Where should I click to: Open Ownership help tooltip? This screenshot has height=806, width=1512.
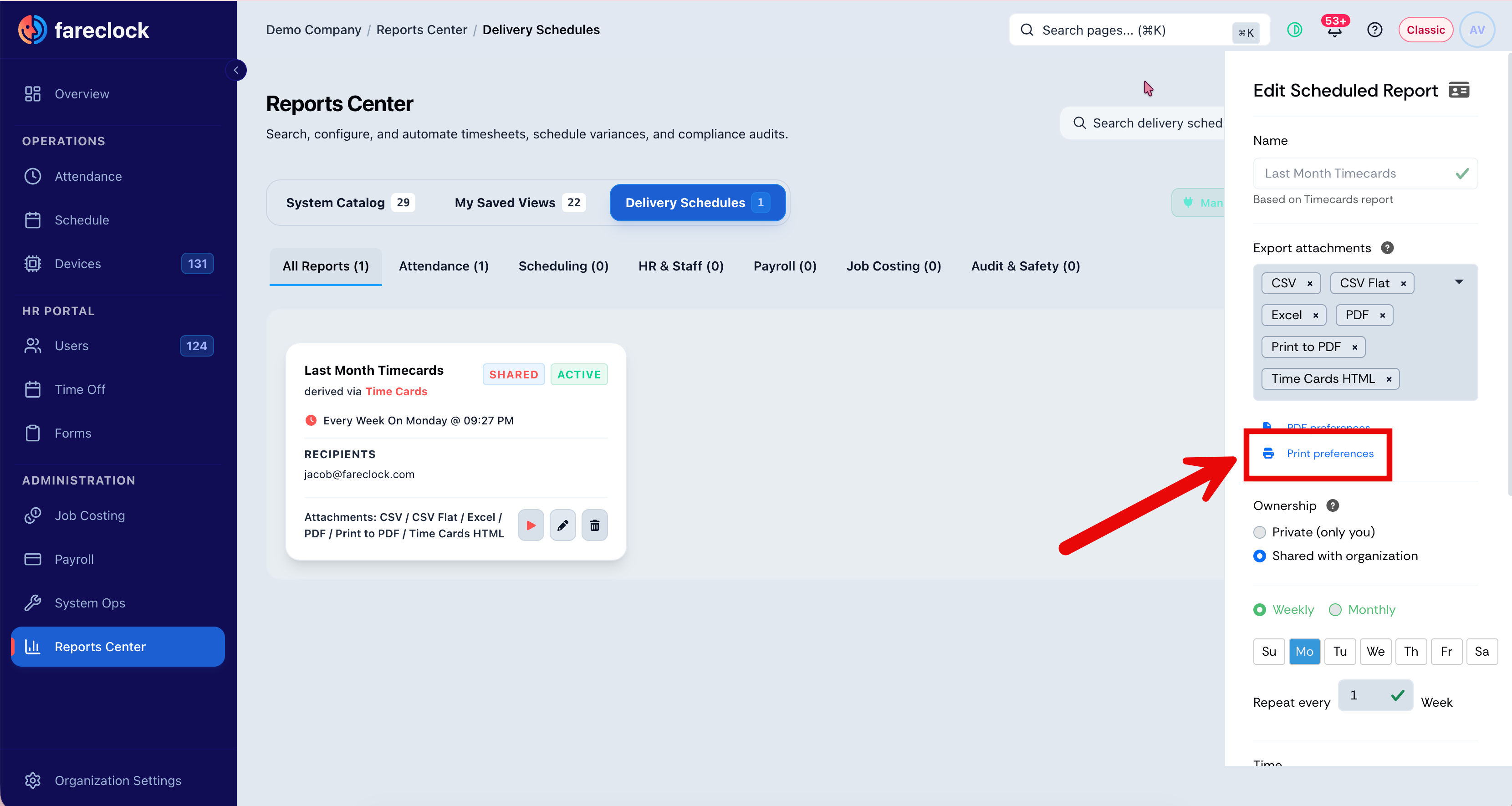coord(1333,505)
